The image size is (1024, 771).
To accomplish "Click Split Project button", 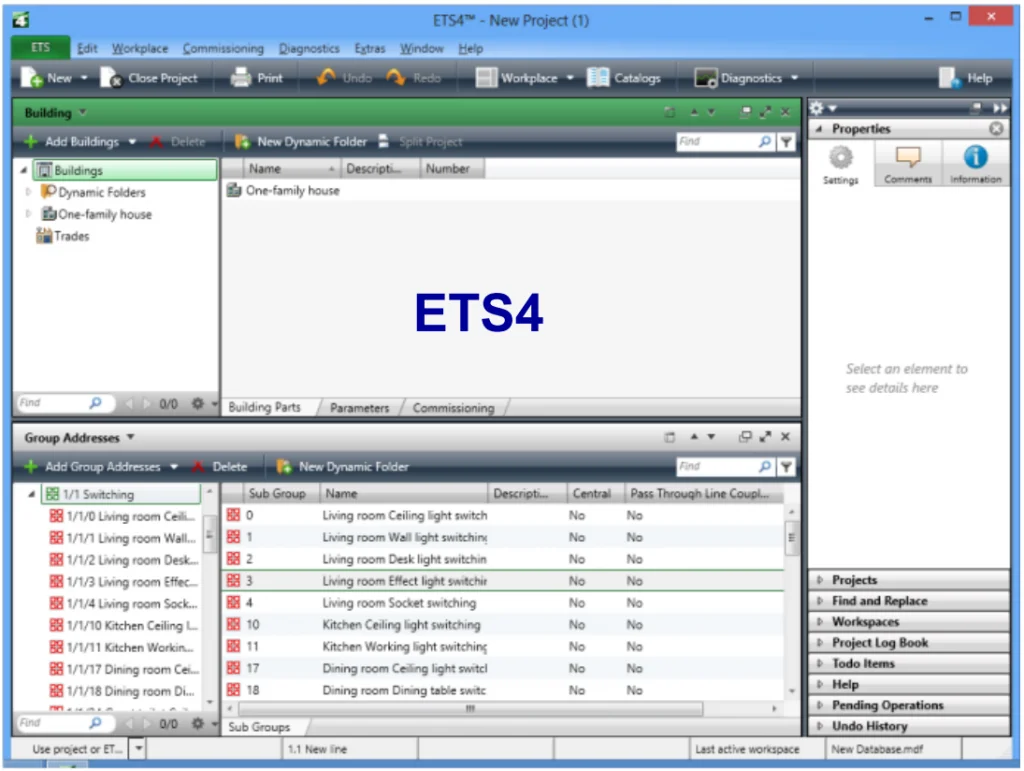I will coord(420,142).
